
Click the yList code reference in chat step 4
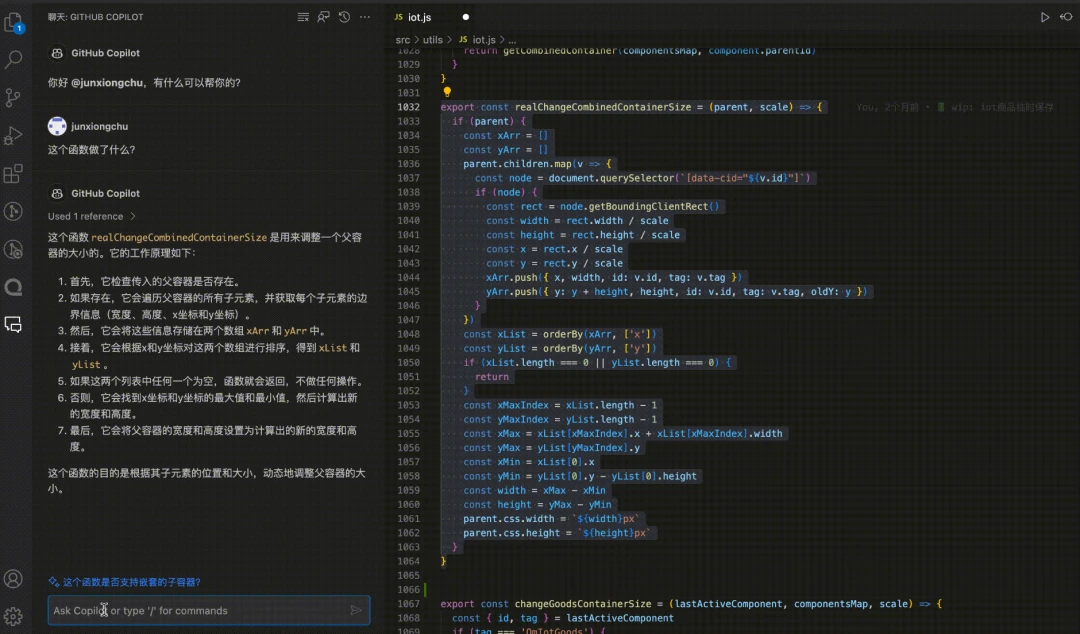[x=86, y=365]
